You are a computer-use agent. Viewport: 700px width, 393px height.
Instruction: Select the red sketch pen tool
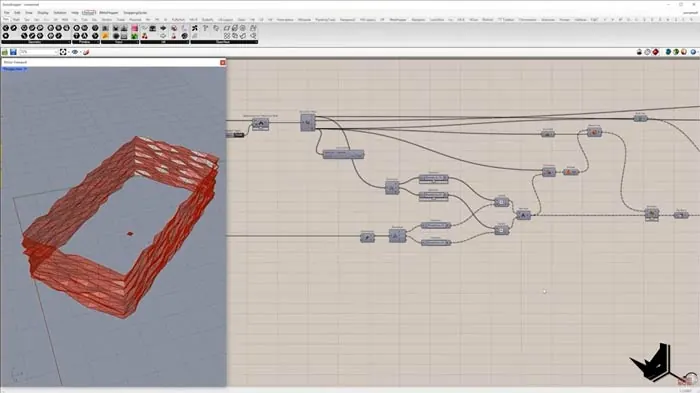pos(86,52)
